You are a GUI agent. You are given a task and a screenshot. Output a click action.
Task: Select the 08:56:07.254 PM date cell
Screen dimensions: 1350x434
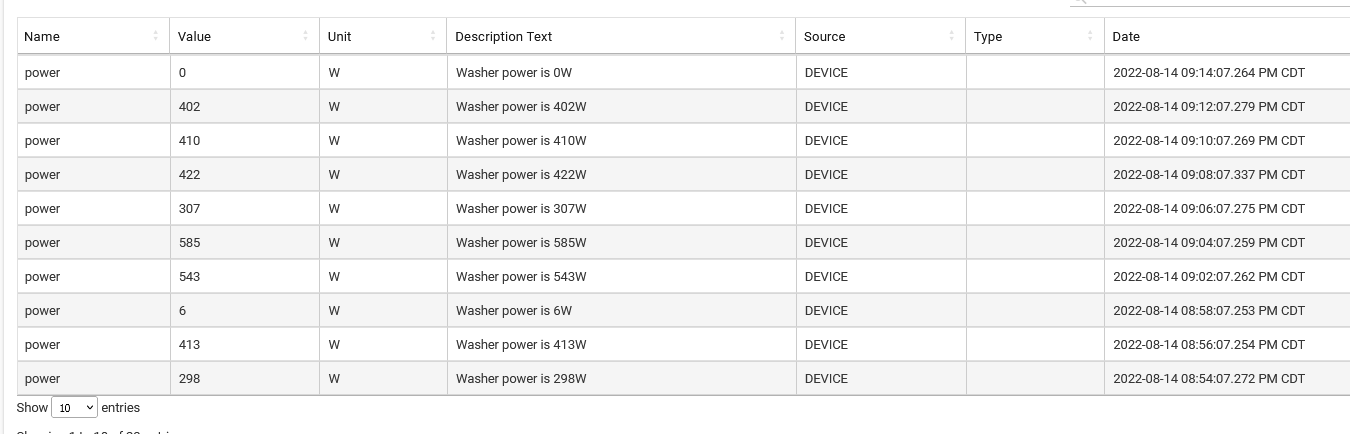pos(1208,345)
